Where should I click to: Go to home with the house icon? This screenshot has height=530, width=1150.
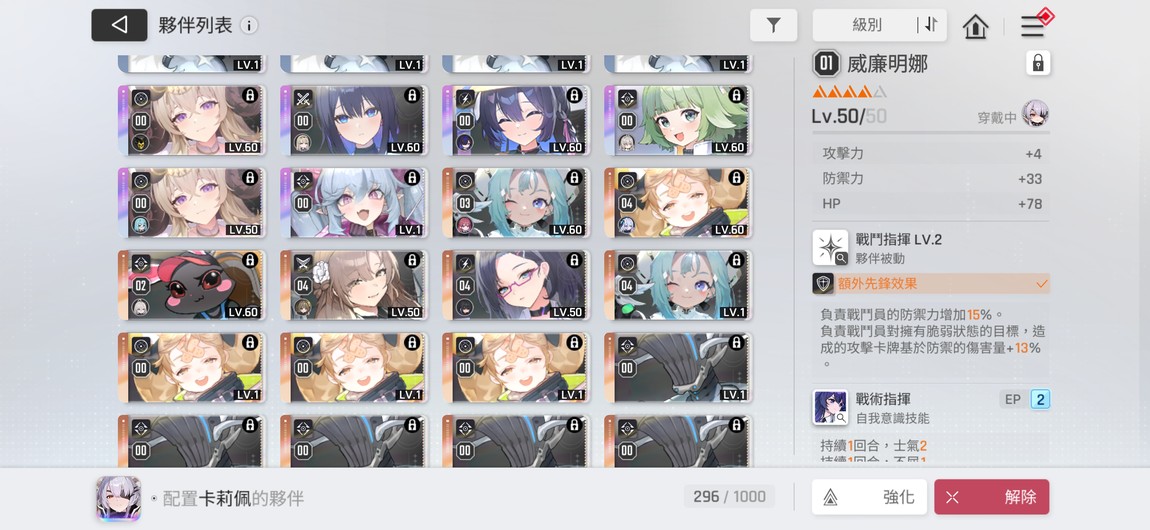pyautogui.click(x=975, y=26)
